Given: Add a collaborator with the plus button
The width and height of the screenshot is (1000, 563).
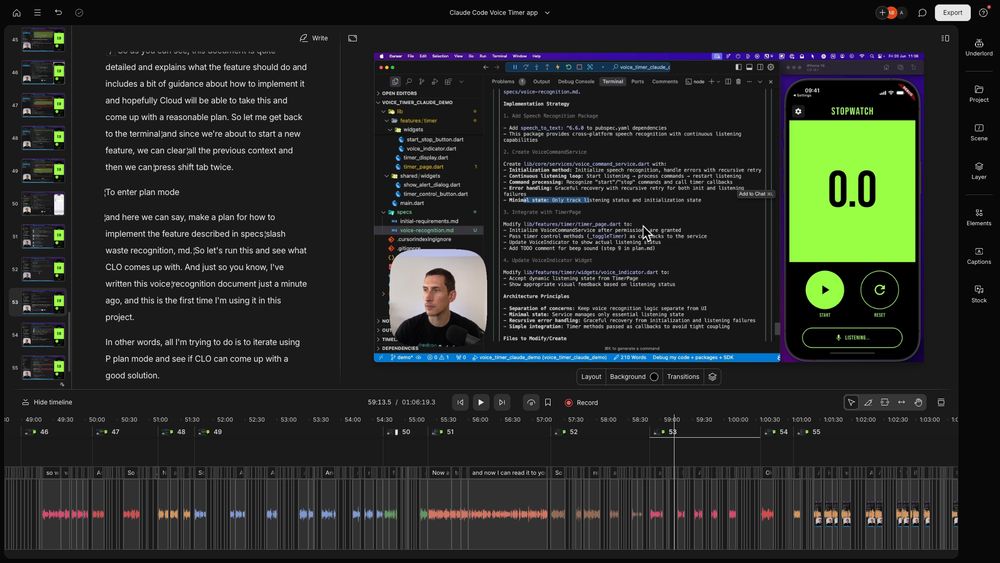Looking at the screenshot, I should click(883, 13).
